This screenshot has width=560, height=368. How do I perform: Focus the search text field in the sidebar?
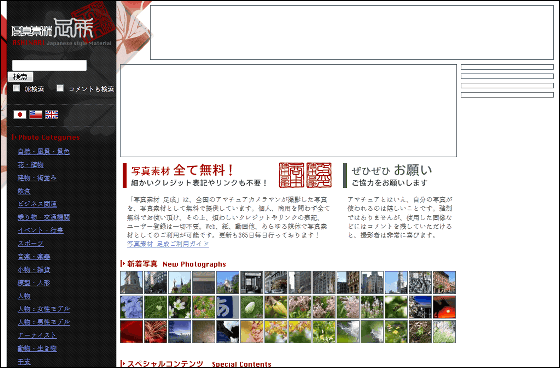(49, 65)
